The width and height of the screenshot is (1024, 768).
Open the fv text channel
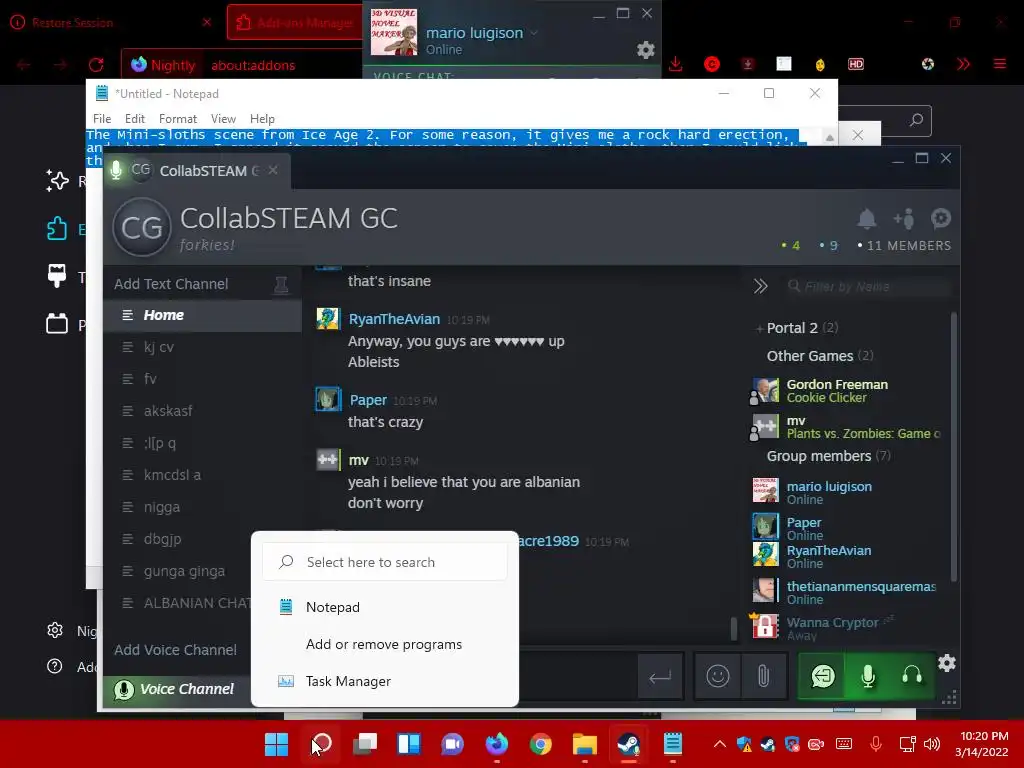(202, 379)
